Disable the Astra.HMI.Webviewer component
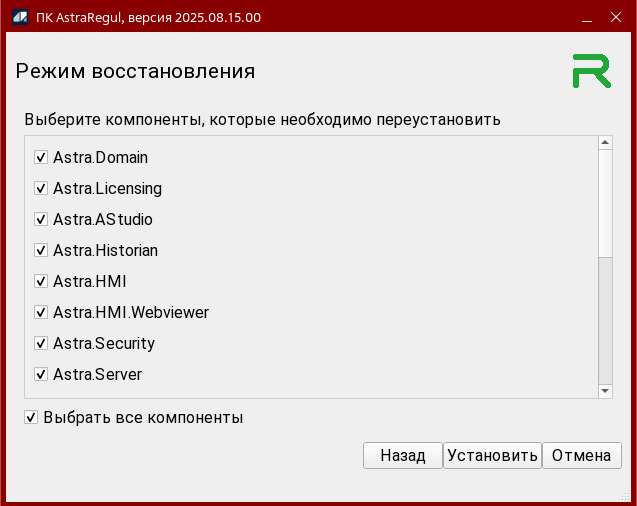This screenshot has height=506, width=637. tap(41, 313)
